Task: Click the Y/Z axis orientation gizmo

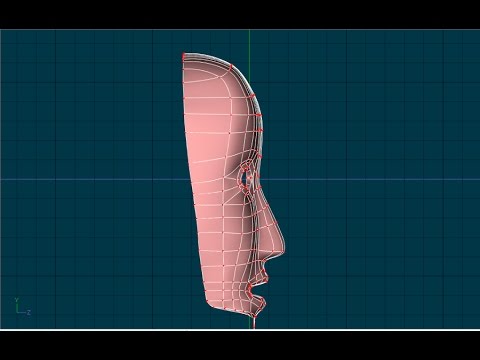Action: [22, 306]
